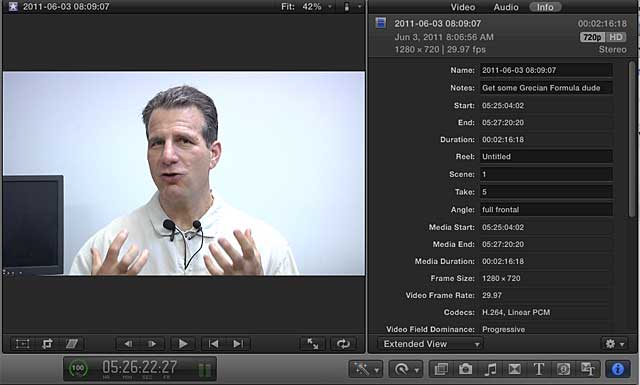Toggle loop playback in the viewer

click(x=343, y=344)
